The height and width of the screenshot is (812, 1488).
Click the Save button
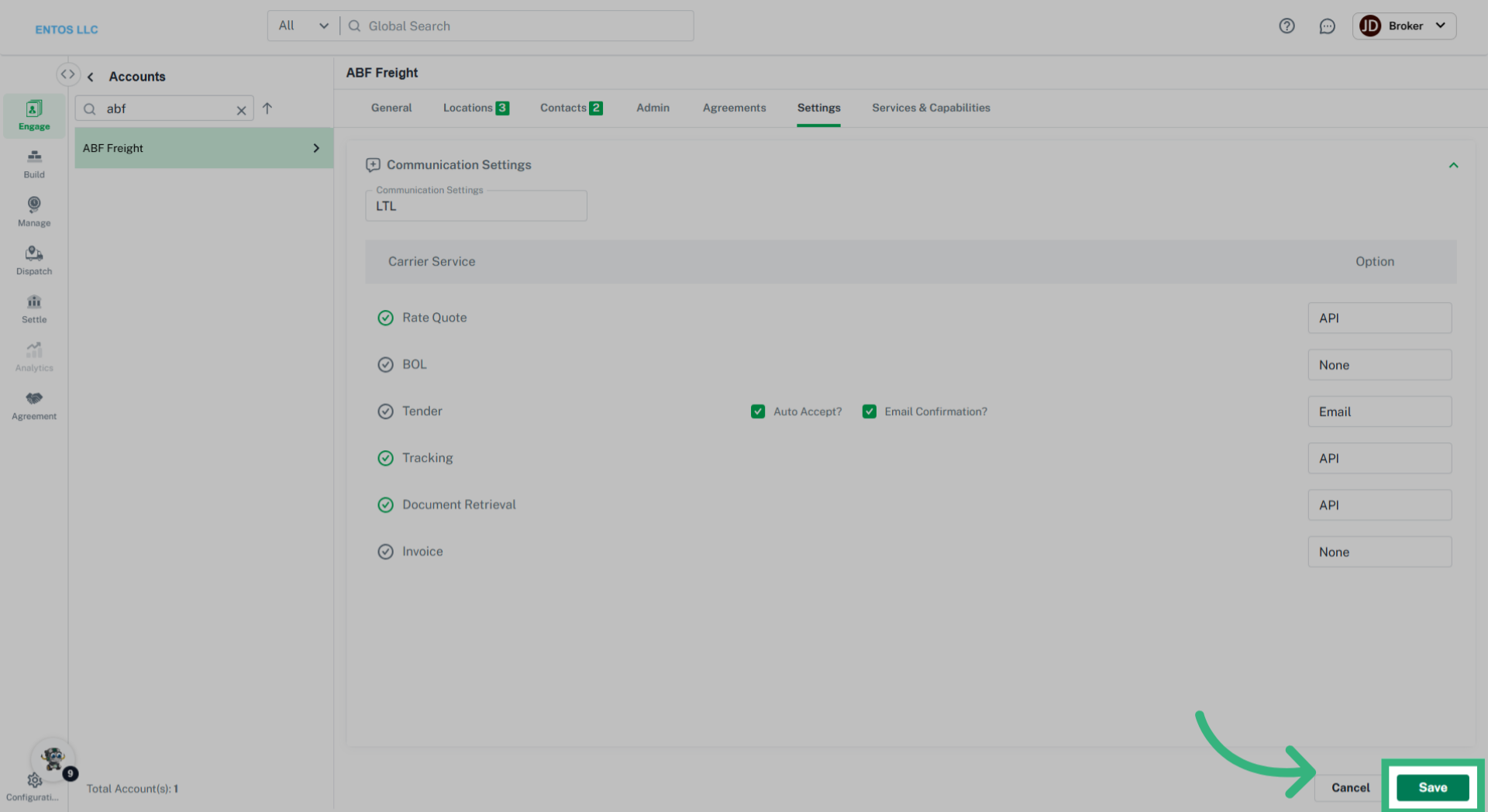click(x=1432, y=787)
